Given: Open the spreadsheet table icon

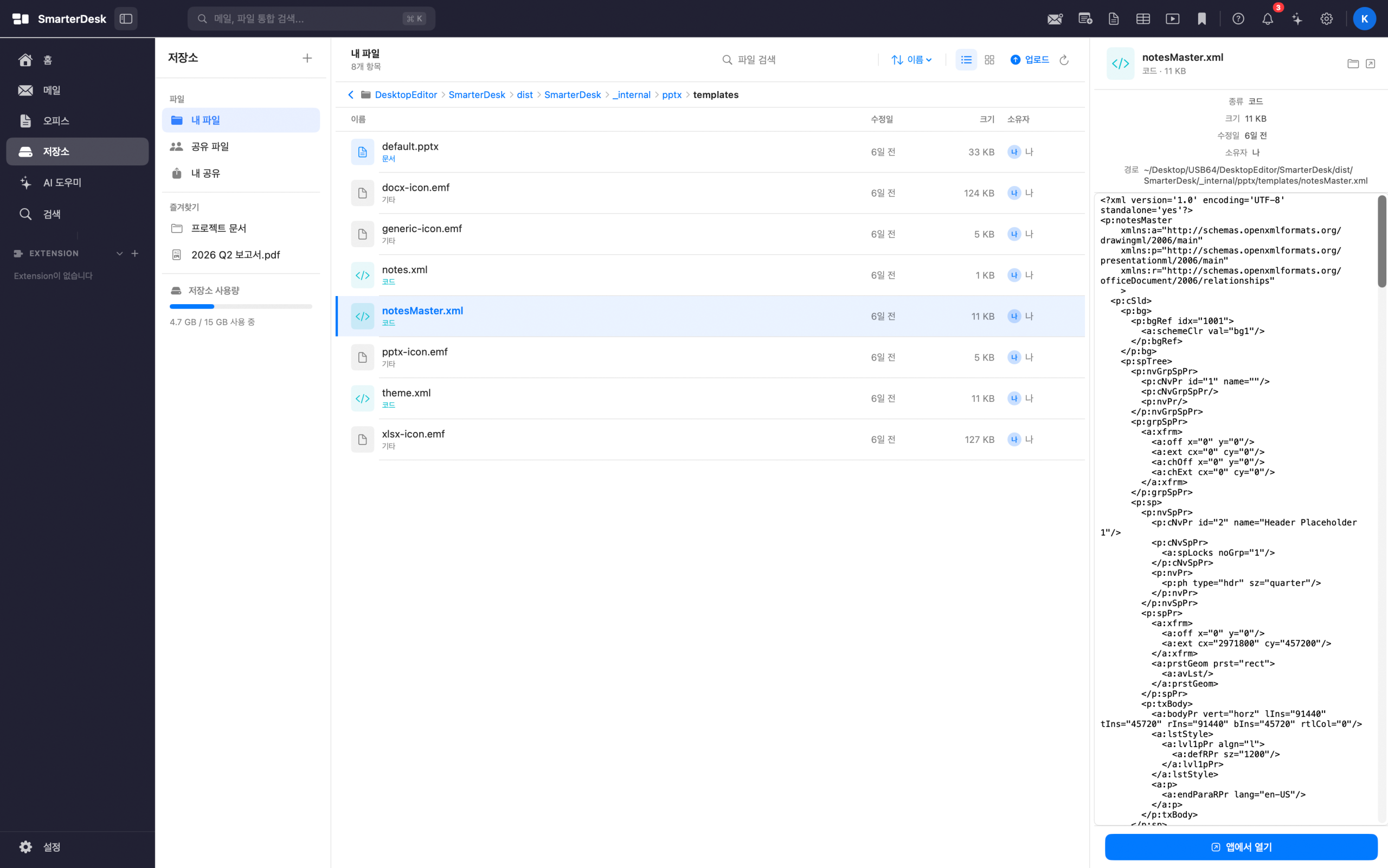Looking at the screenshot, I should [1142, 19].
